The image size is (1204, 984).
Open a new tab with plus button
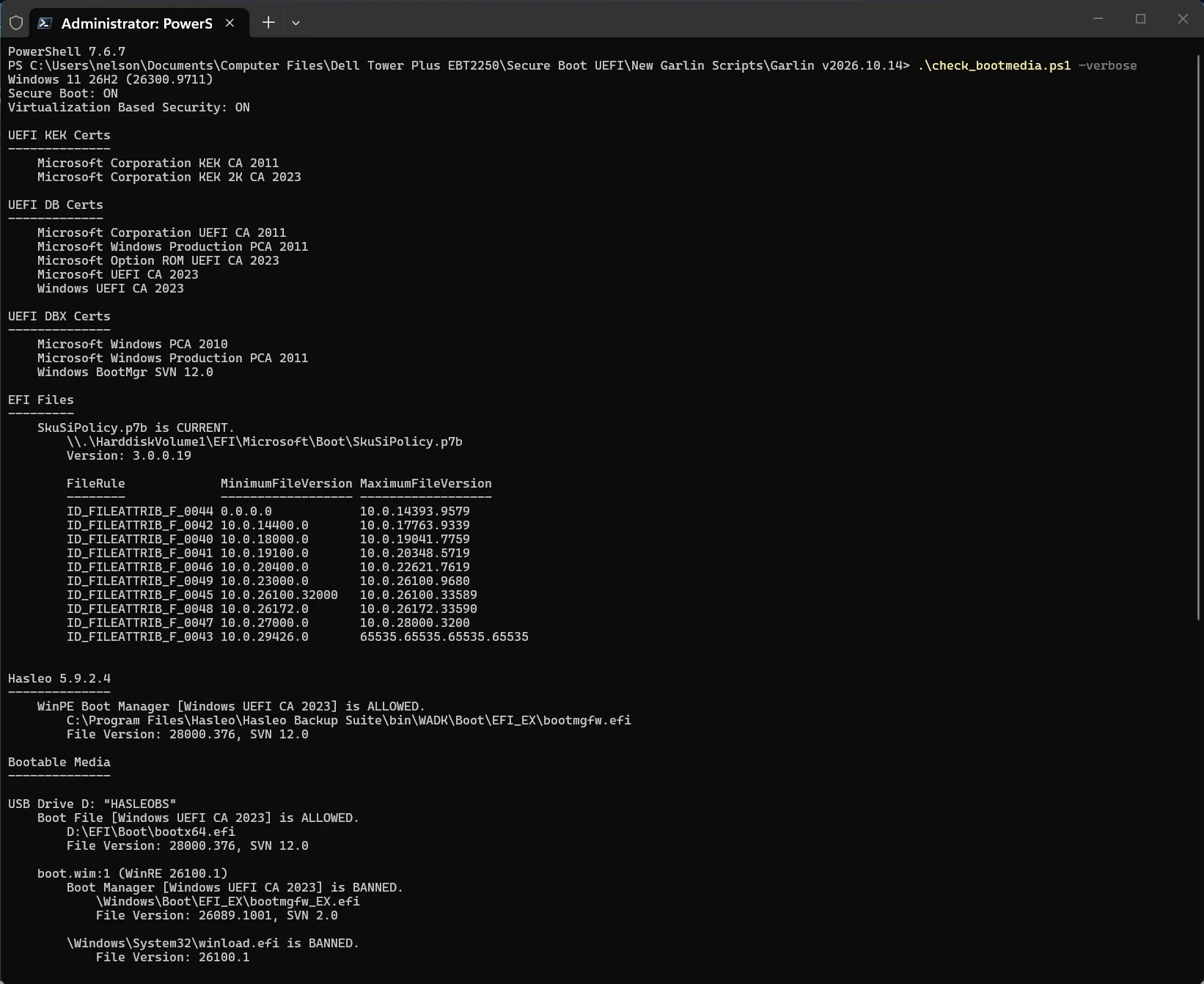pyautogui.click(x=268, y=23)
